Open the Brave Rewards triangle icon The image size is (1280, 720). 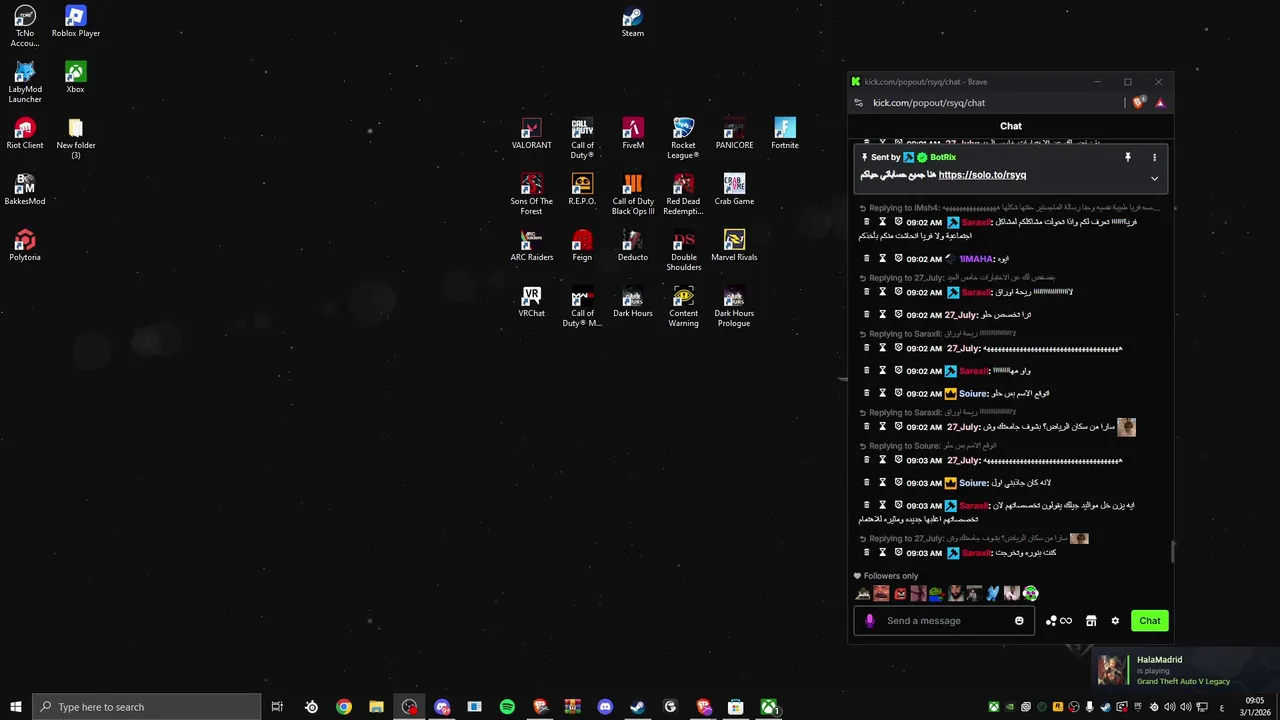pyautogui.click(x=1159, y=102)
